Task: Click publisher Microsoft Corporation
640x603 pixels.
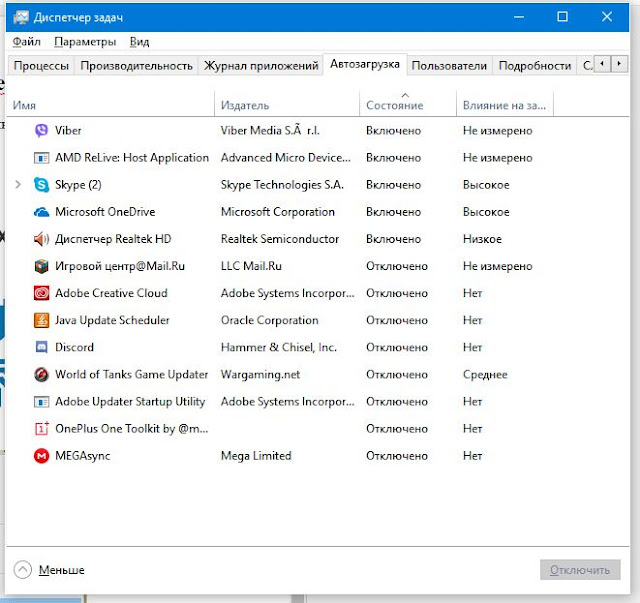Action: [x=278, y=212]
